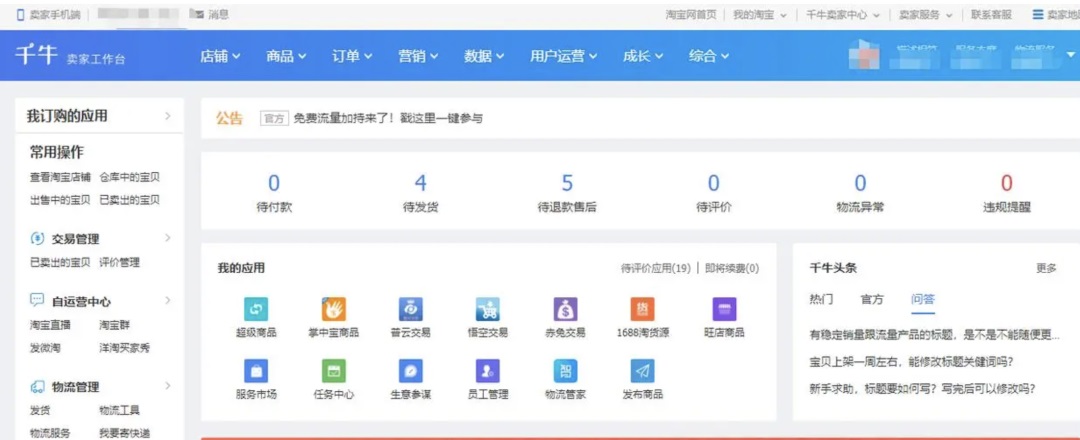Expand the 自运营中心 section arrow
Image resolution: width=1080 pixels, height=440 pixels.
pos(167,301)
